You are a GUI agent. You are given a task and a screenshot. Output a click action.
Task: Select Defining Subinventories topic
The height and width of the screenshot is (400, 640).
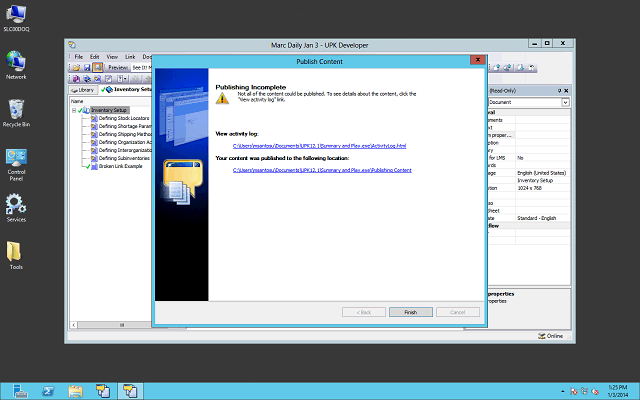pos(124,158)
